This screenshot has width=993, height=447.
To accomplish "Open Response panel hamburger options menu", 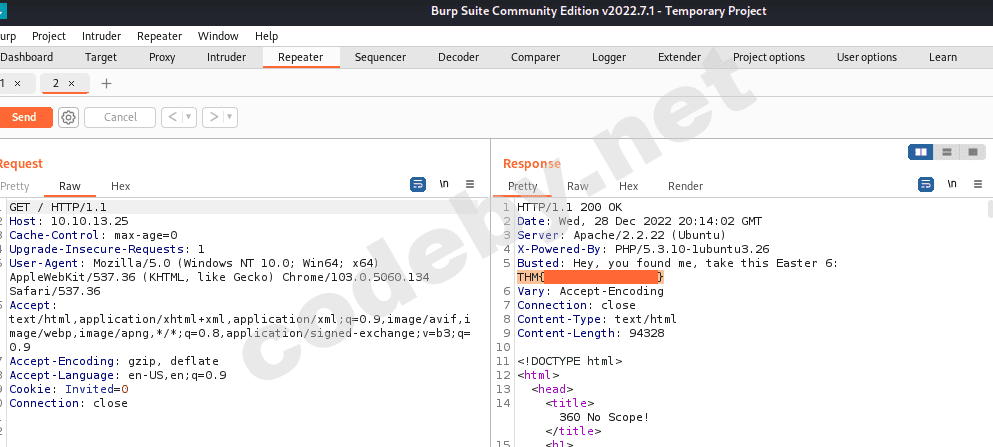I will (x=976, y=185).
